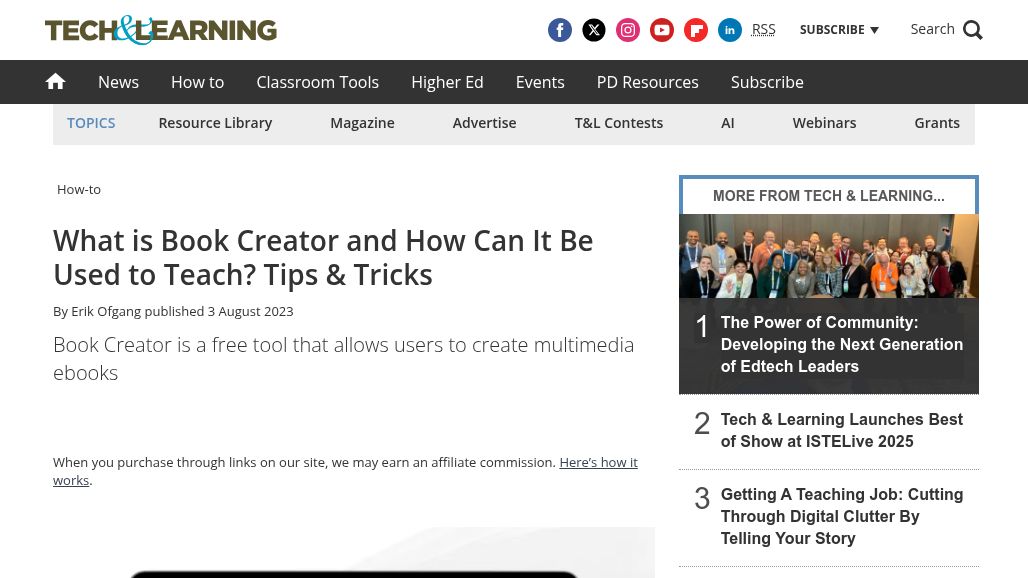The width and height of the screenshot is (1028, 578).
Task: Open the Magazine topic link
Action: 363,123
